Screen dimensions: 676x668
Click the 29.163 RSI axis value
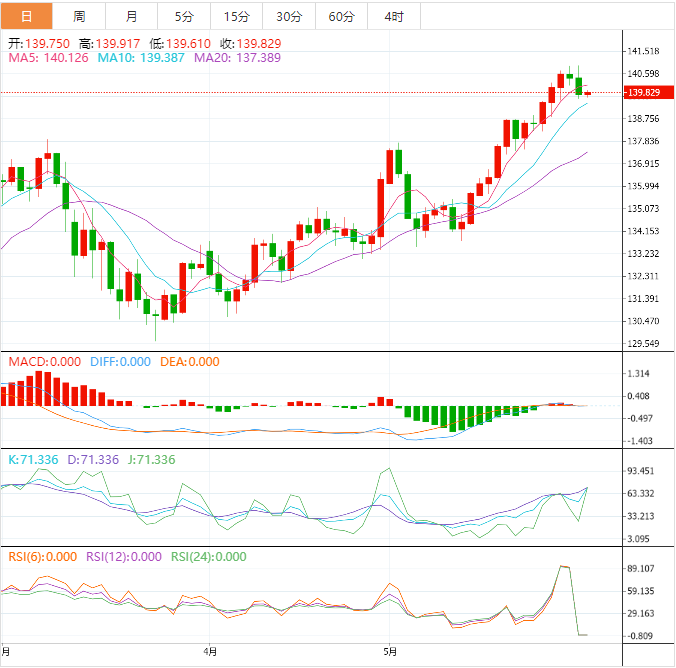coord(640,613)
